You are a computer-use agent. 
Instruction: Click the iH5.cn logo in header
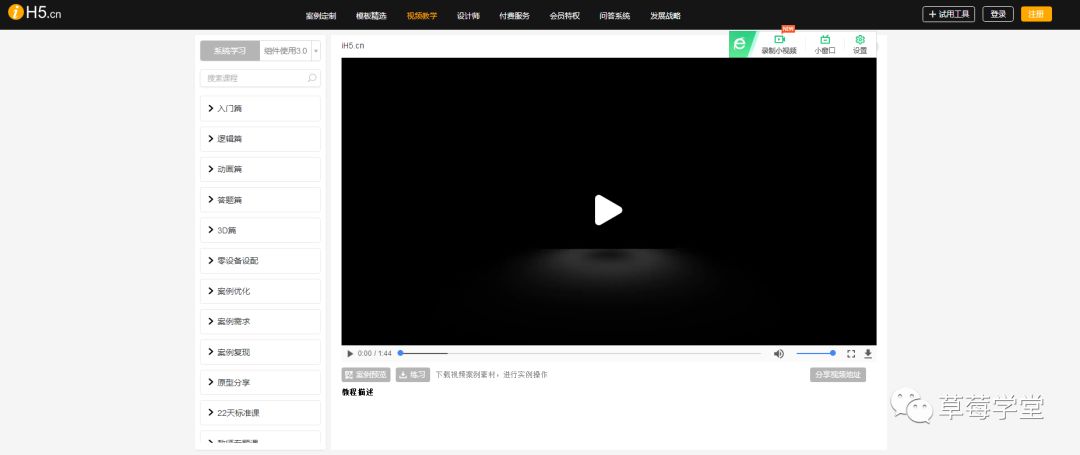pyautogui.click(x=37, y=14)
